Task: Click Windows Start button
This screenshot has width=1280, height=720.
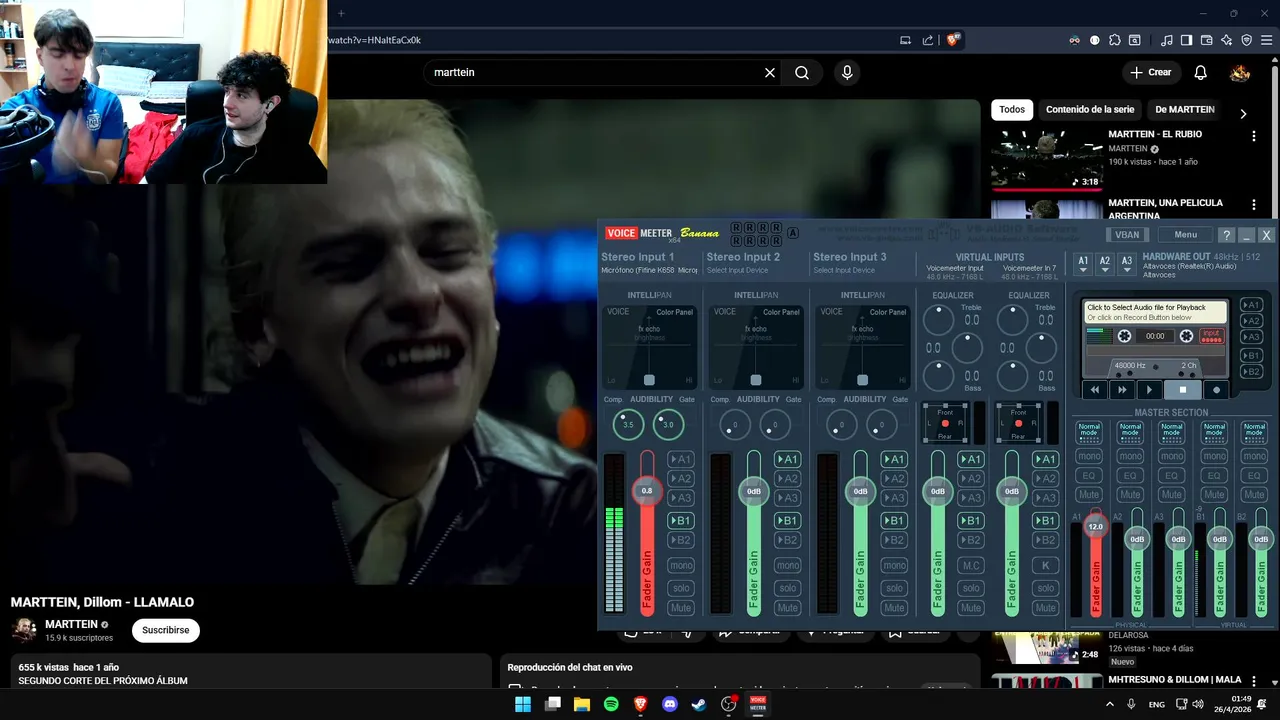Action: [523, 704]
